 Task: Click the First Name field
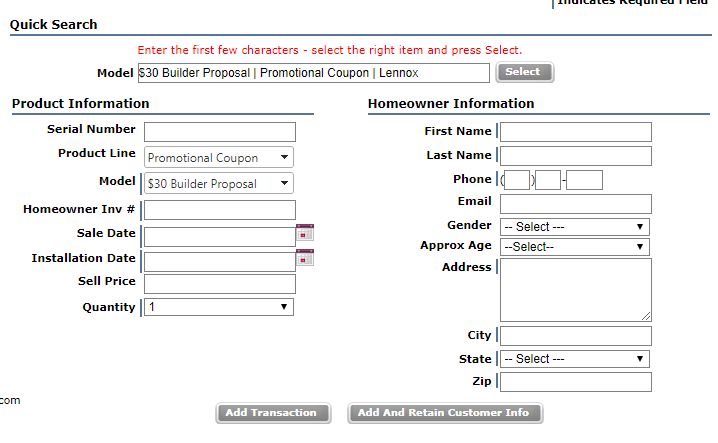point(576,132)
